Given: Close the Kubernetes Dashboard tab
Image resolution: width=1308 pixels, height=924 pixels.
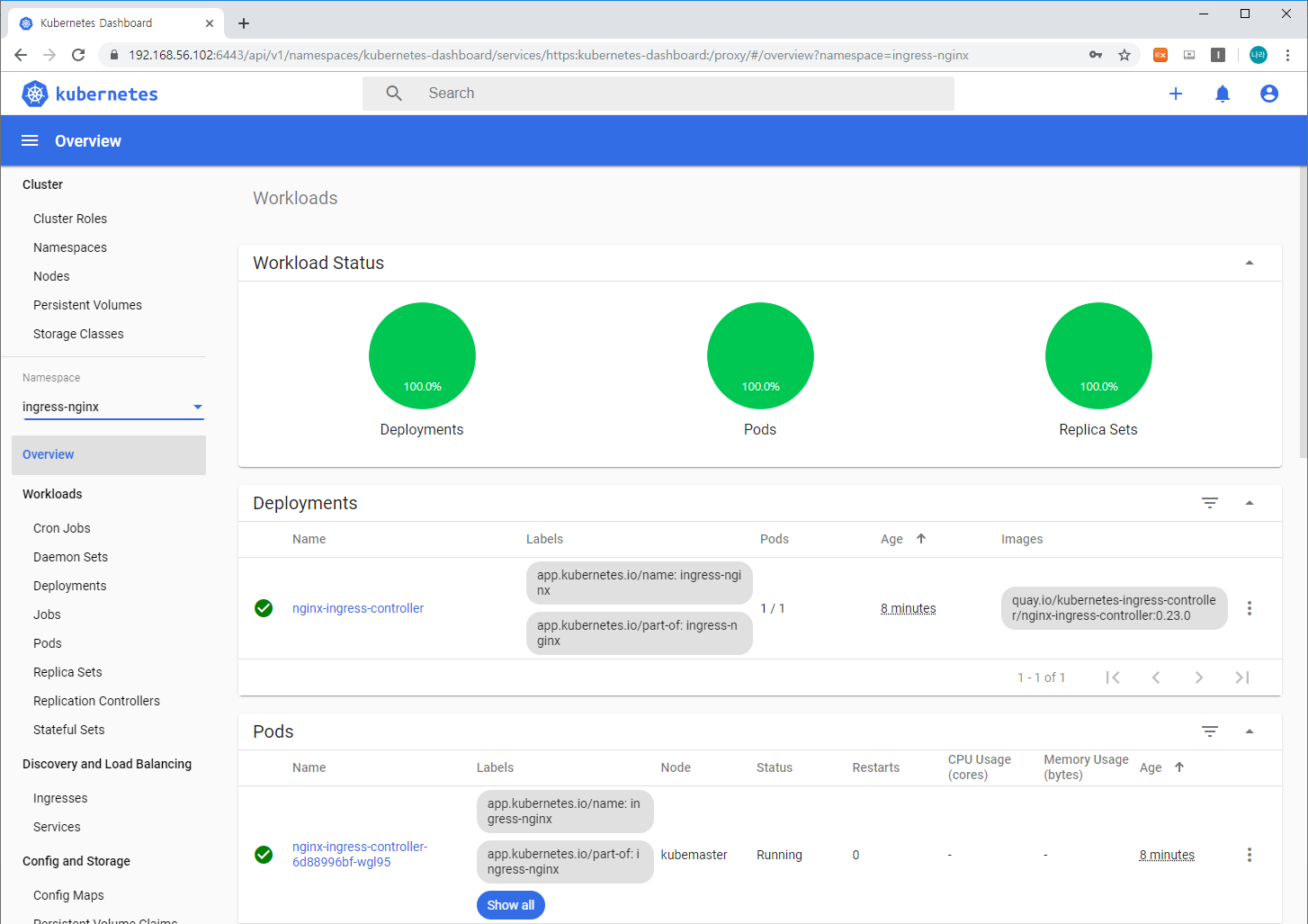Looking at the screenshot, I should tap(210, 23).
